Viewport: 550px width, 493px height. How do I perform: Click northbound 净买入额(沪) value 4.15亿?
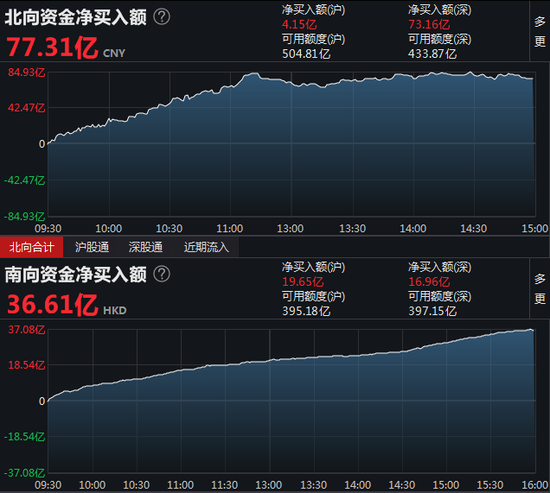[x=299, y=25]
